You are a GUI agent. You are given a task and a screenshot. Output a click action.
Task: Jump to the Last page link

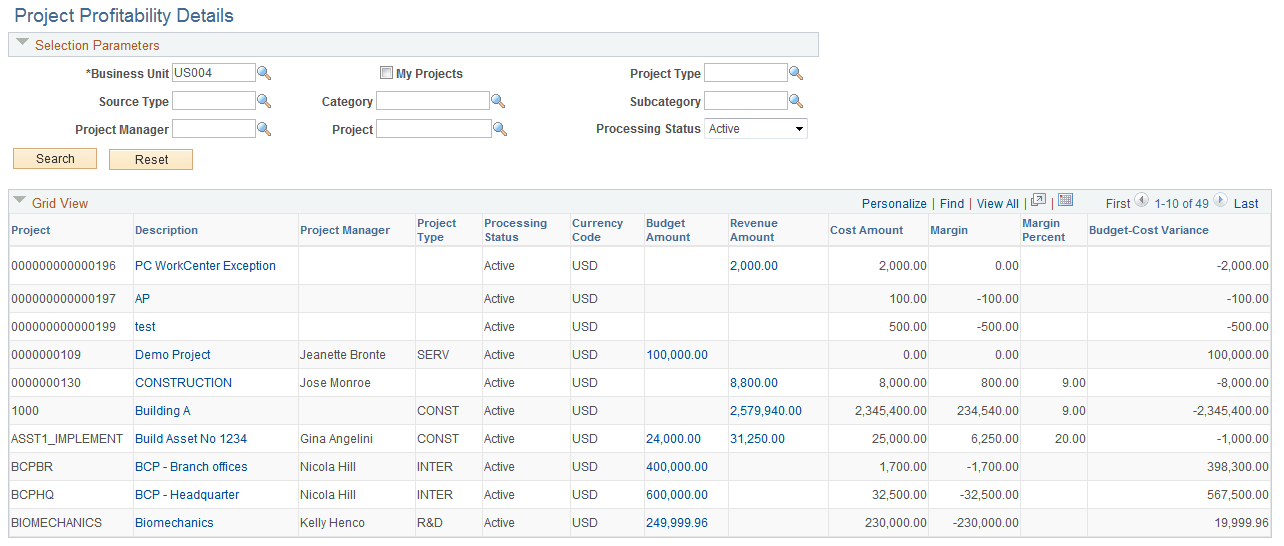(1246, 203)
